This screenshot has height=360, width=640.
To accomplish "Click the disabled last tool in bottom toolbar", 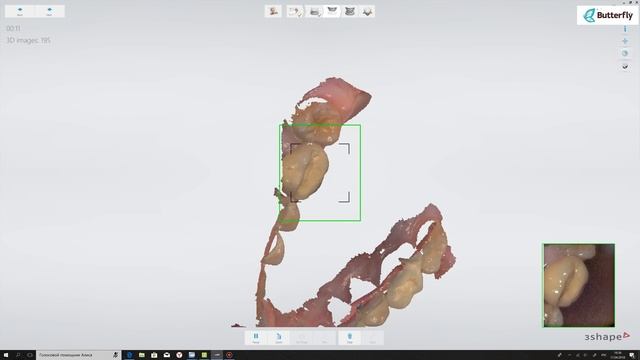I will [x=372, y=338].
